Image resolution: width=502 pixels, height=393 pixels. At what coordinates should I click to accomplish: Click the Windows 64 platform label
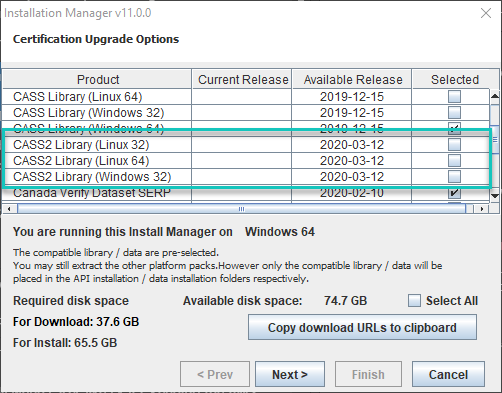point(280,232)
